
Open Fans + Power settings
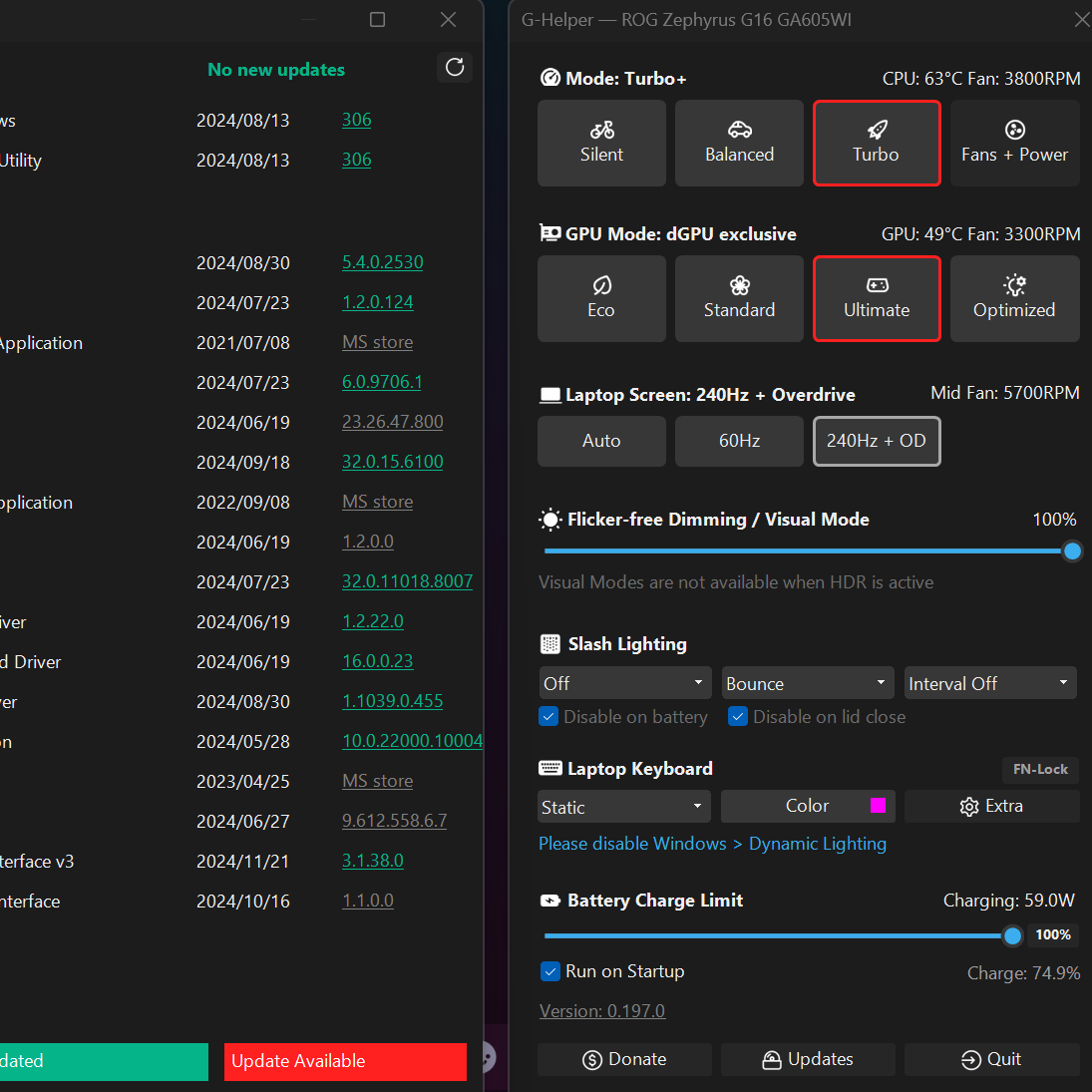1014,143
